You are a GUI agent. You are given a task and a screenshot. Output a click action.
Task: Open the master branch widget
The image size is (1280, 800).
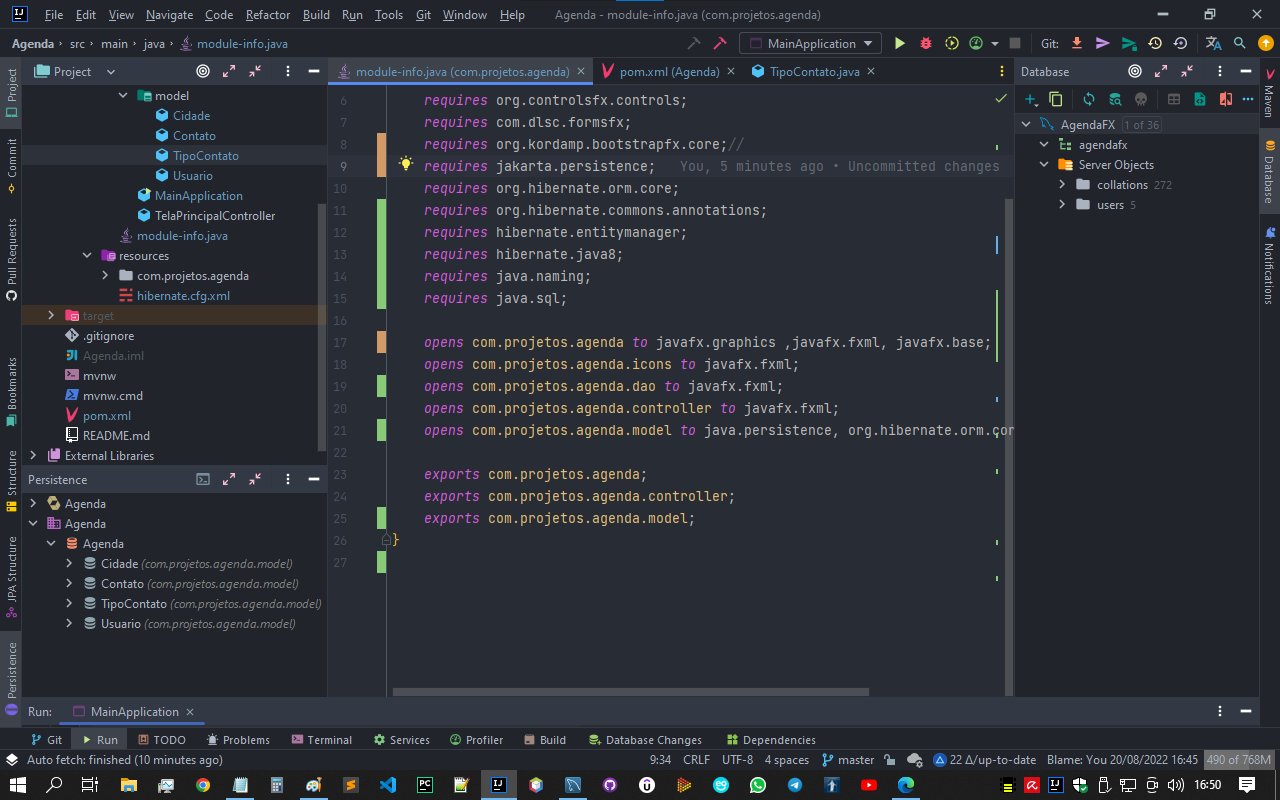(x=848, y=759)
